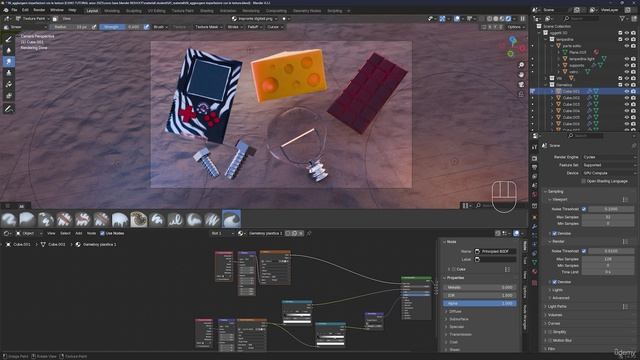This screenshot has height=360, width=640.
Task: Disable Cube.003 in renders via camera icon
Action: [633, 104]
